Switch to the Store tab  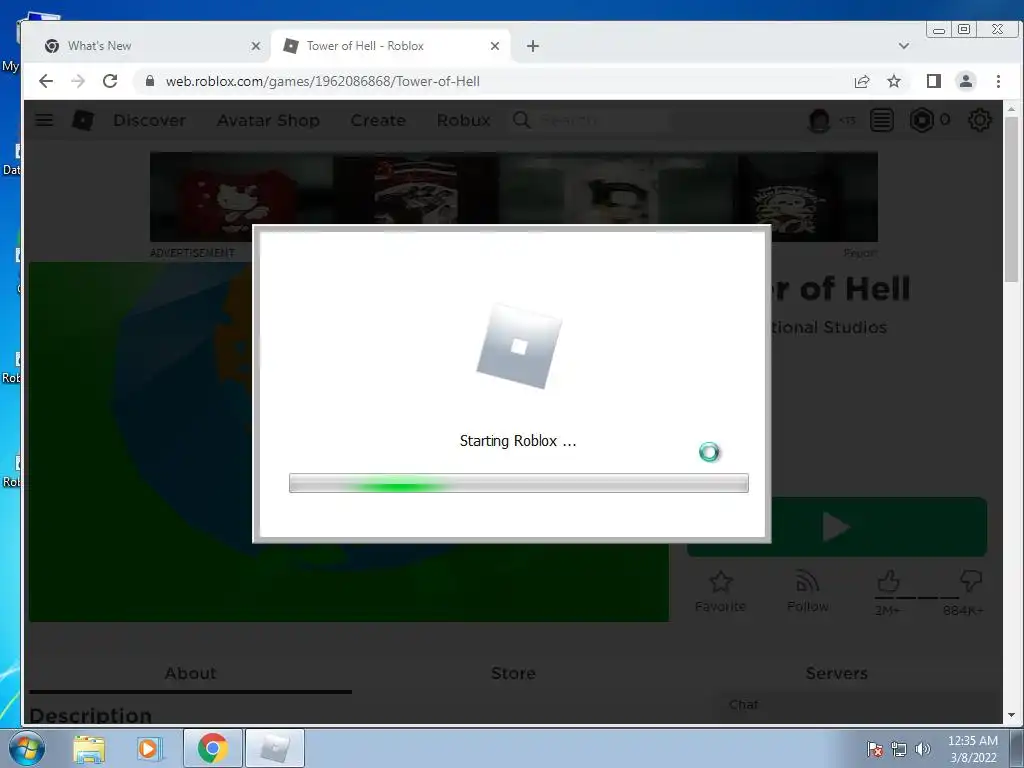click(513, 673)
